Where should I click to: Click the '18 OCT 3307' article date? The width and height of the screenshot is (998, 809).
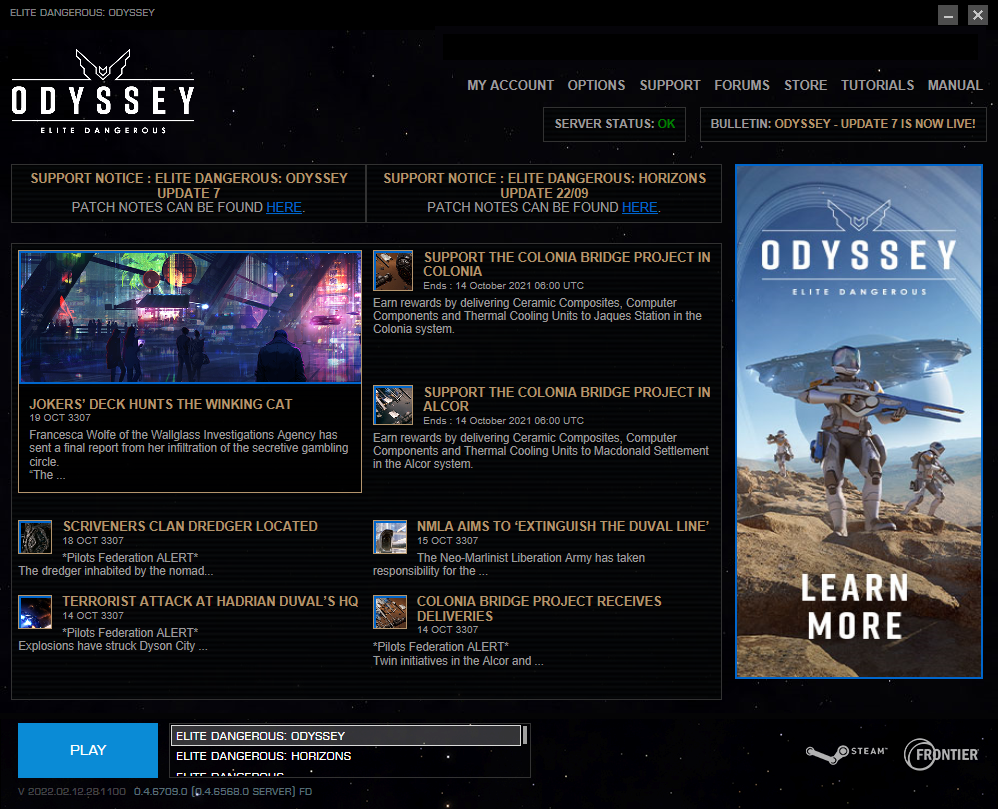[x=93, y=541]
